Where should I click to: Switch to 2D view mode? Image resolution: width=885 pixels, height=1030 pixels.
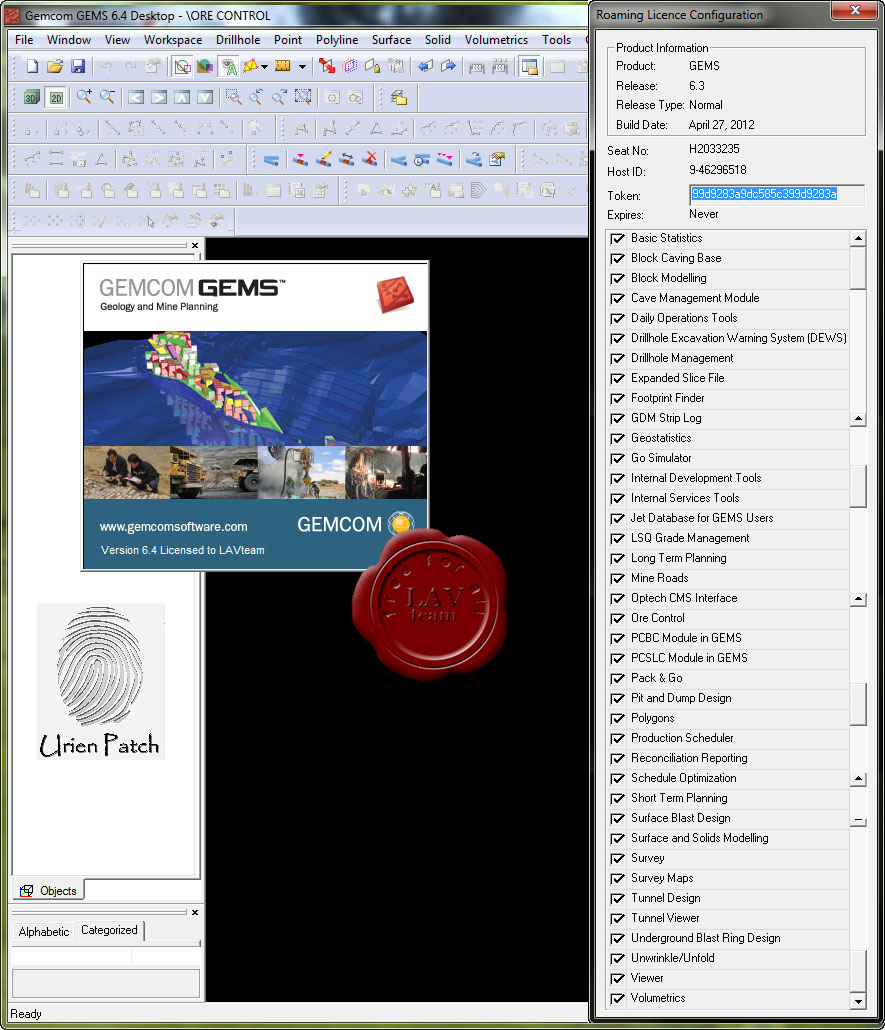point(56,98)
